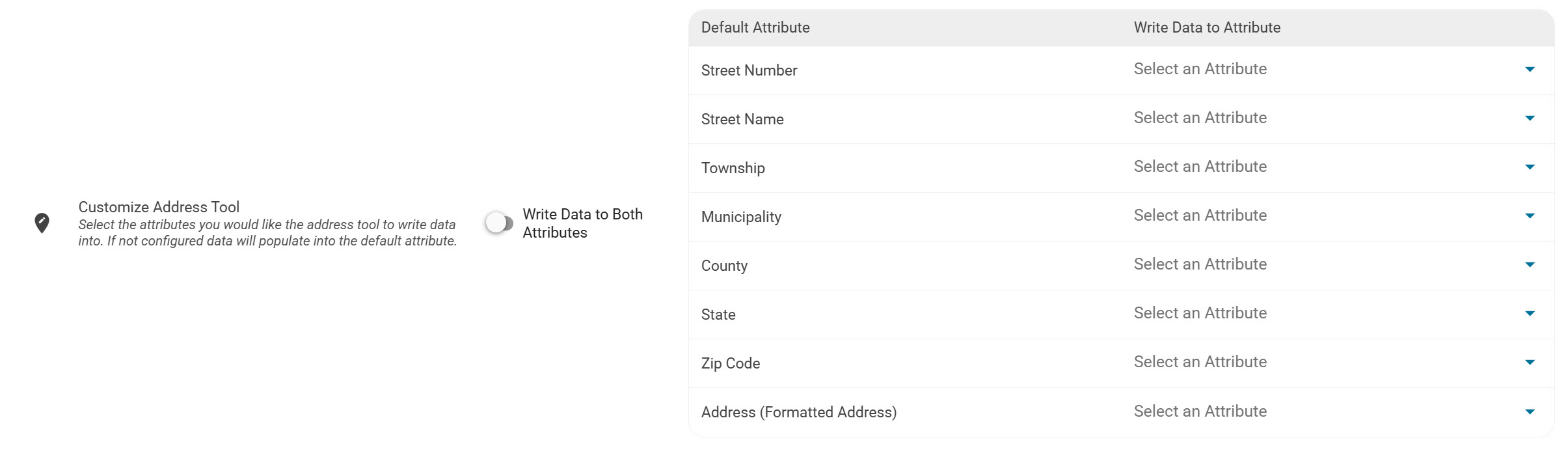Click Select an Attribute field for County
This screenshot has width=1568, height=459.
click(x=1200, y=264)
